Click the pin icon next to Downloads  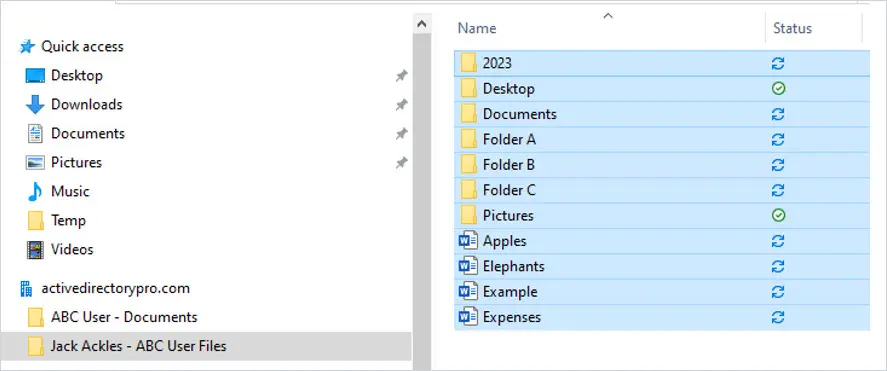point(401,105)
